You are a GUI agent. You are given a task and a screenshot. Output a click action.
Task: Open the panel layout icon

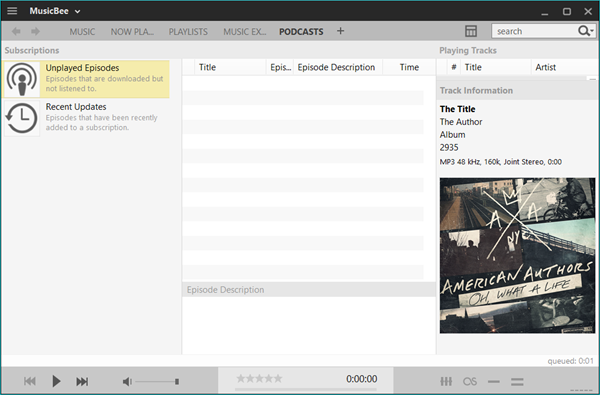471,31
